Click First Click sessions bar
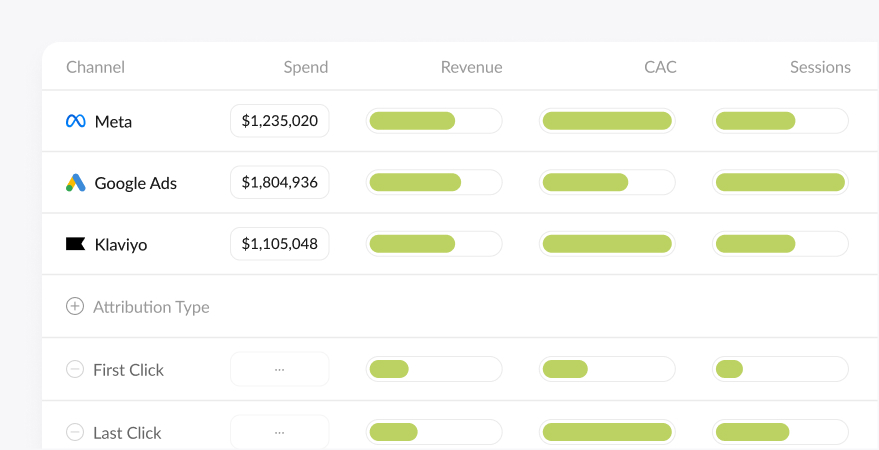The width and height of the screenshot is (879, 450). click(x=780, y=369)
